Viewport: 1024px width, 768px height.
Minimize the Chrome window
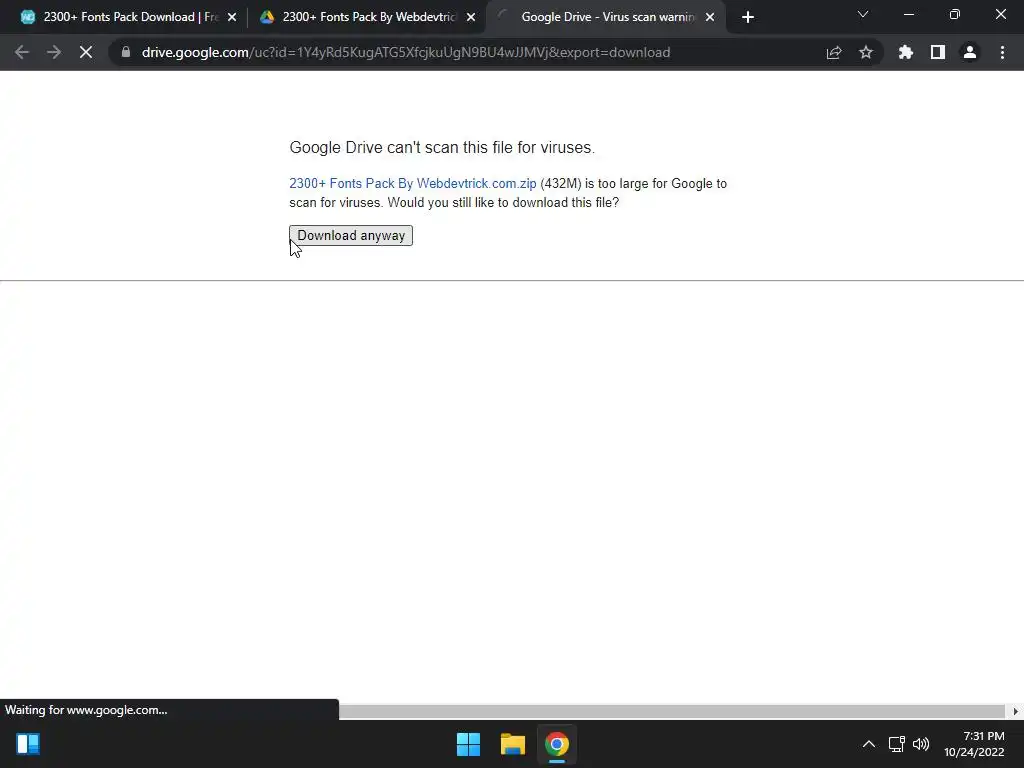(x=909, y=14)
